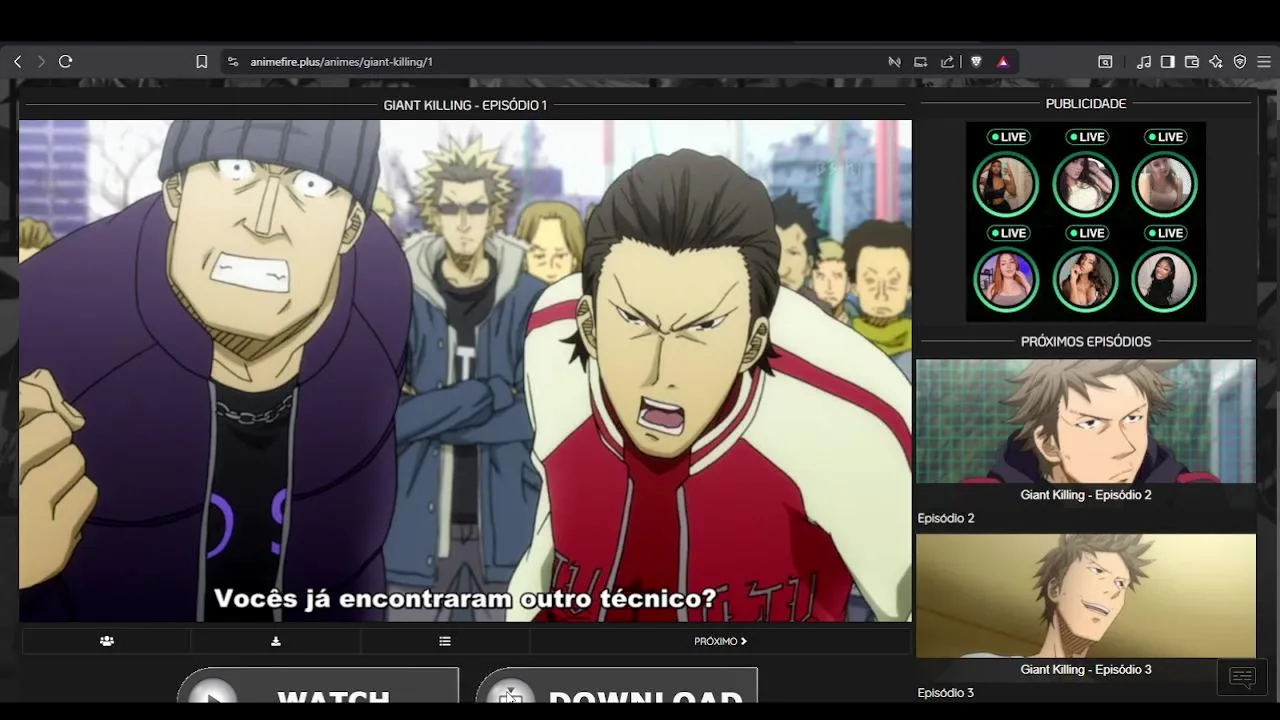The width and height of the screenshot is (1280, 720).
Task: Click the 'PUBLICIDADE' heading
Action: pos(1086,104)
